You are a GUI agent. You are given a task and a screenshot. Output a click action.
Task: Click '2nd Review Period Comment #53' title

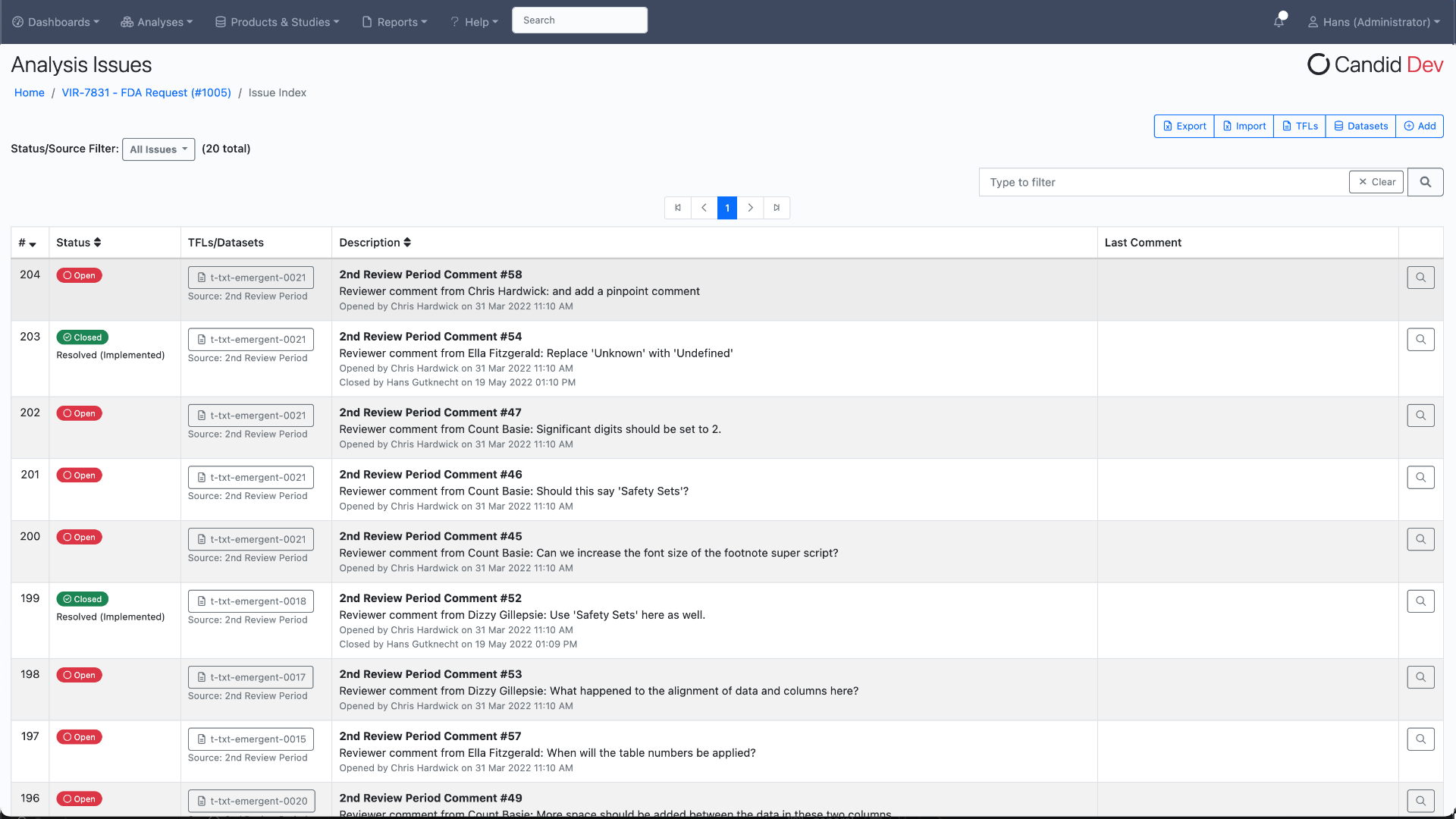coord(431,674)
